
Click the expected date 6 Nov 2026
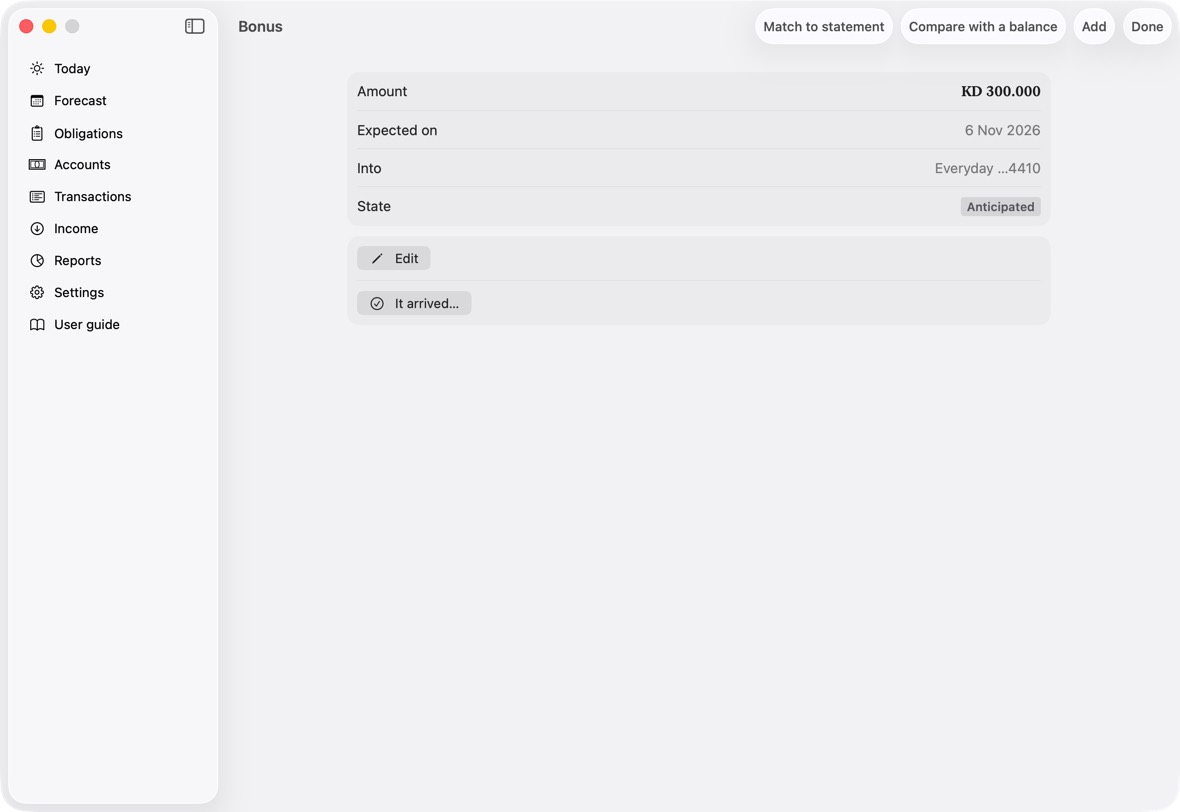click(1002, 130)
